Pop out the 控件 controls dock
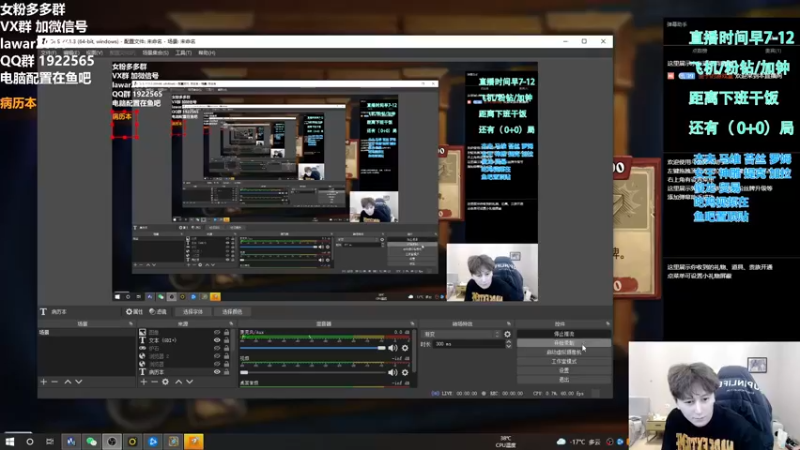This screenshot has height=450, width=800. click(608, 323)
